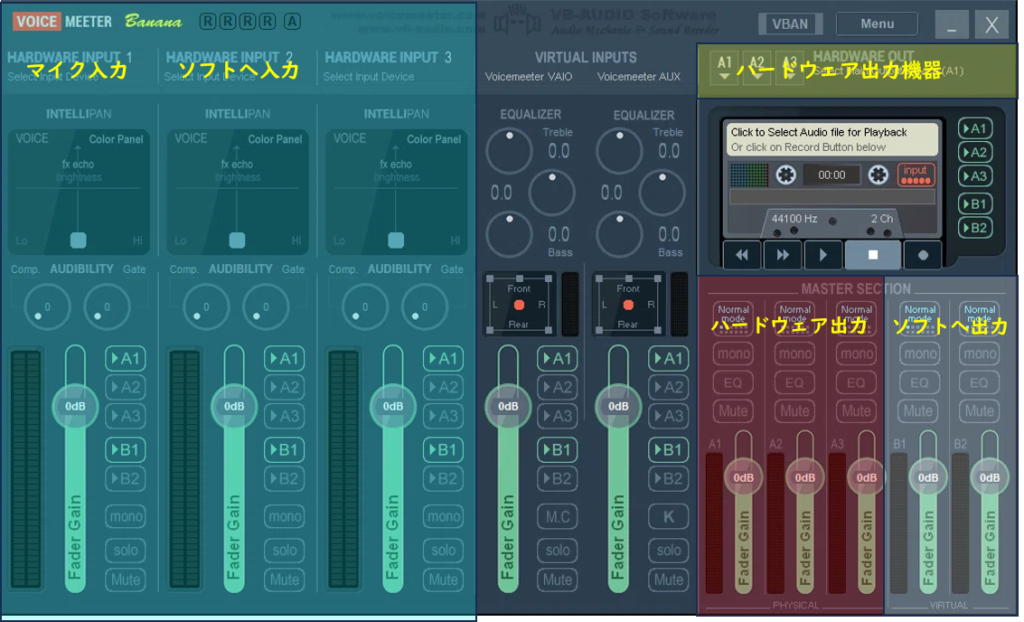Route the cassette recorder to bus A3
The image size is (1024, 622).
click(975, 176)
